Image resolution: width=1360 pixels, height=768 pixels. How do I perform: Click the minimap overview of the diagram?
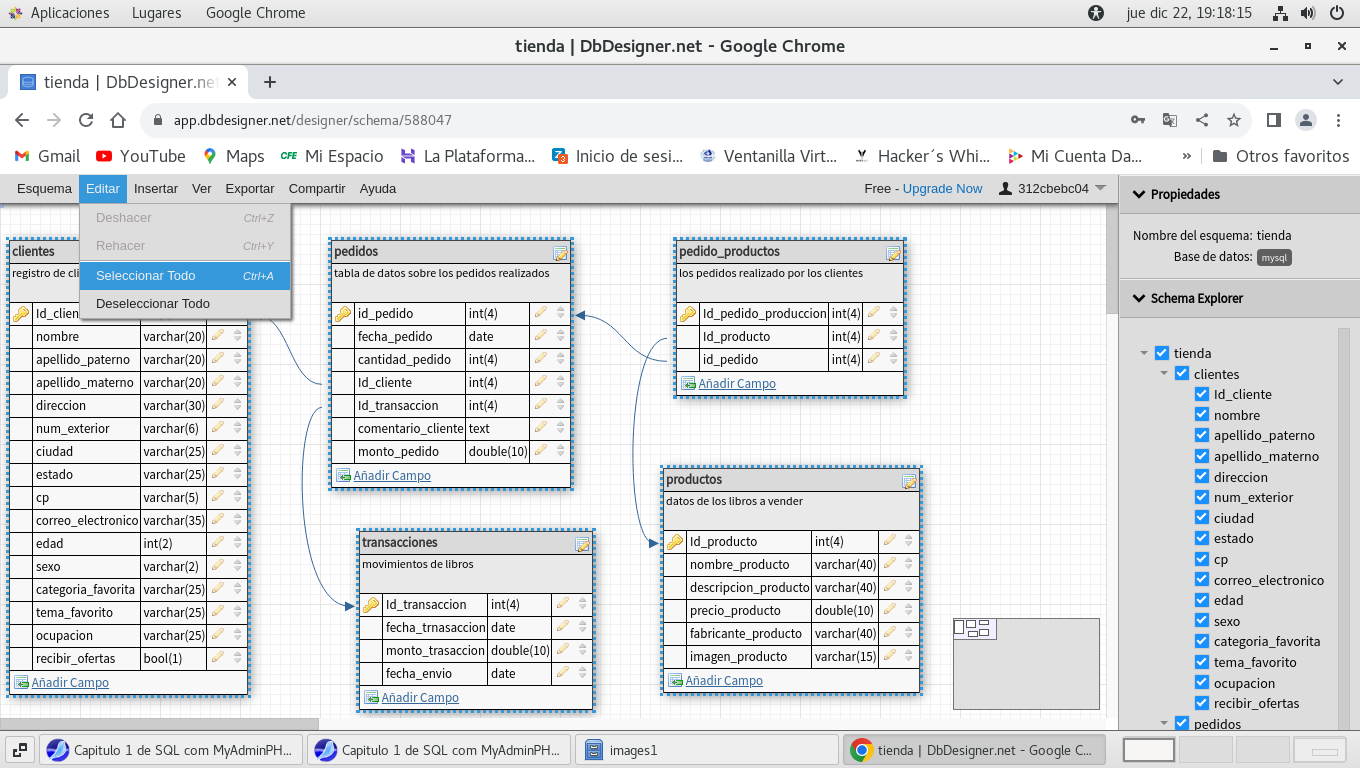tap(1026, 663)
